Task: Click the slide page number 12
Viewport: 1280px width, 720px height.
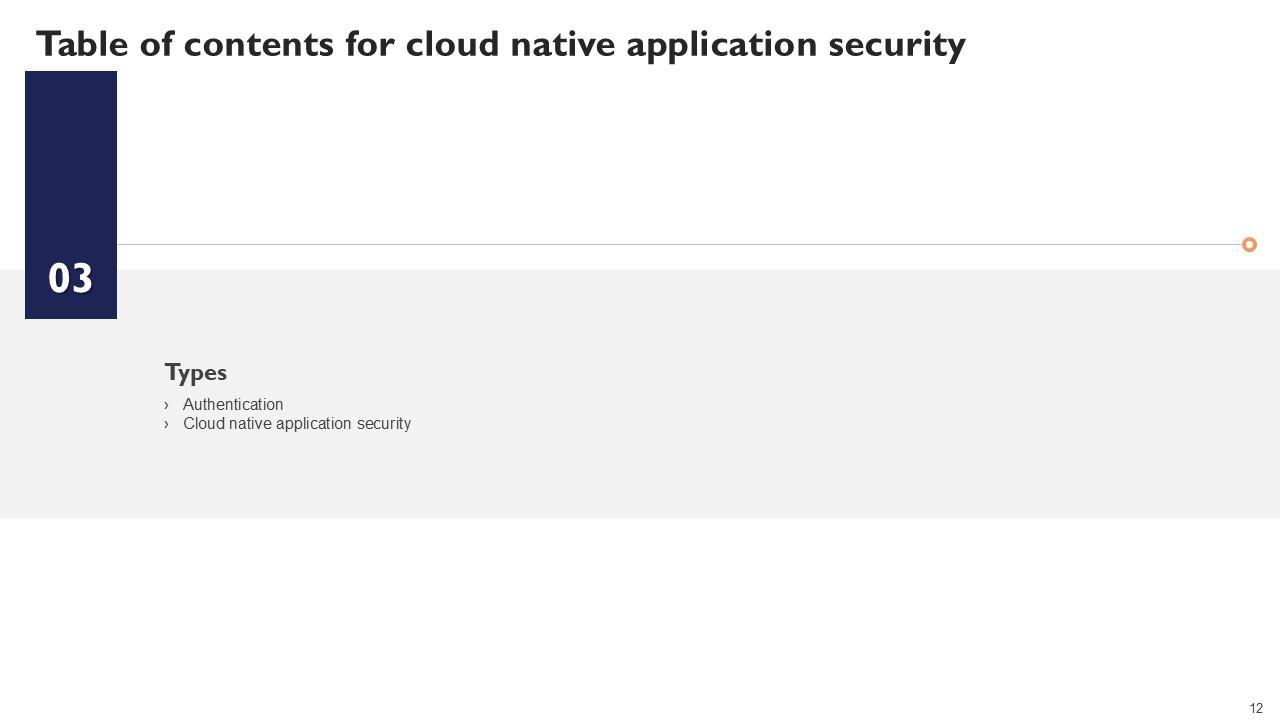Action: click(1256, 708)
